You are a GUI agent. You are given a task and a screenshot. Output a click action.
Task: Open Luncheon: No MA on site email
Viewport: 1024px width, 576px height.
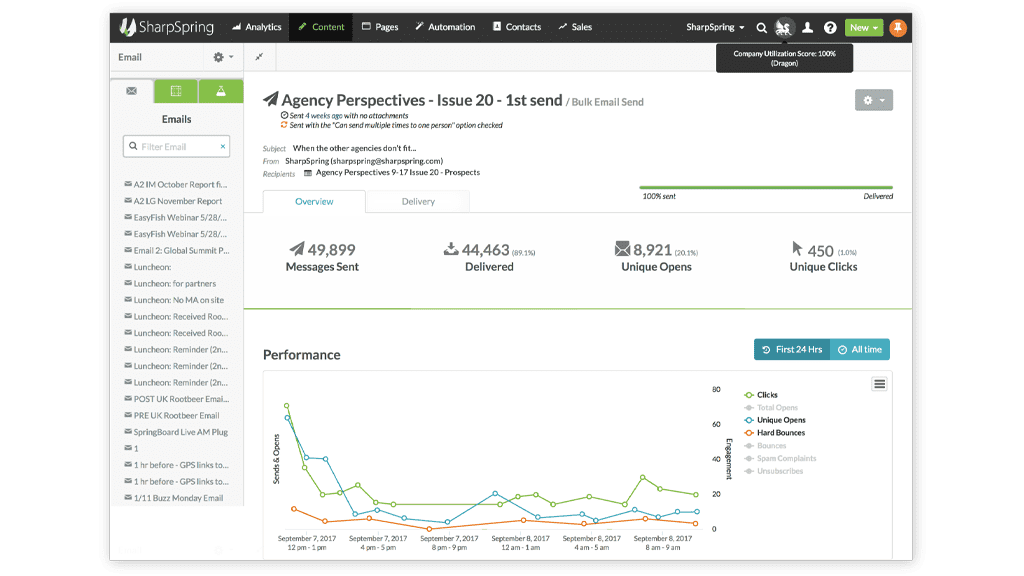(174, 300)
